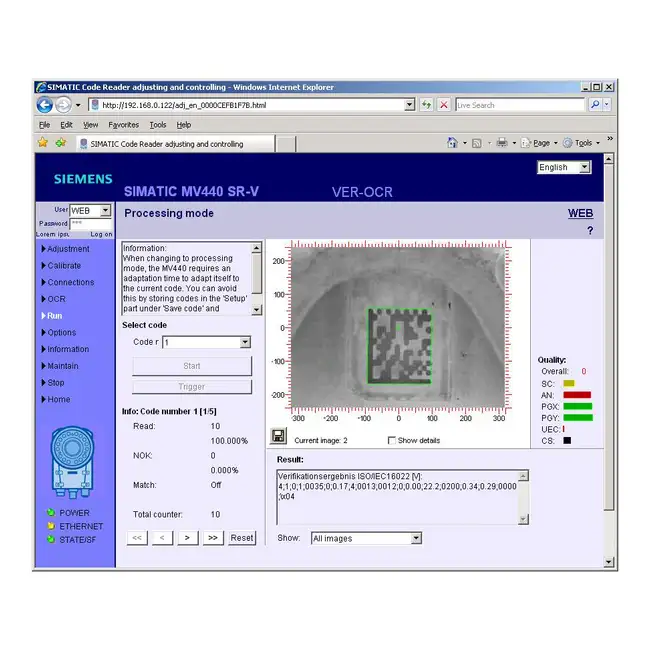Click the browser Back arrow button
650x650 pixels.
(x=45, y=105)
